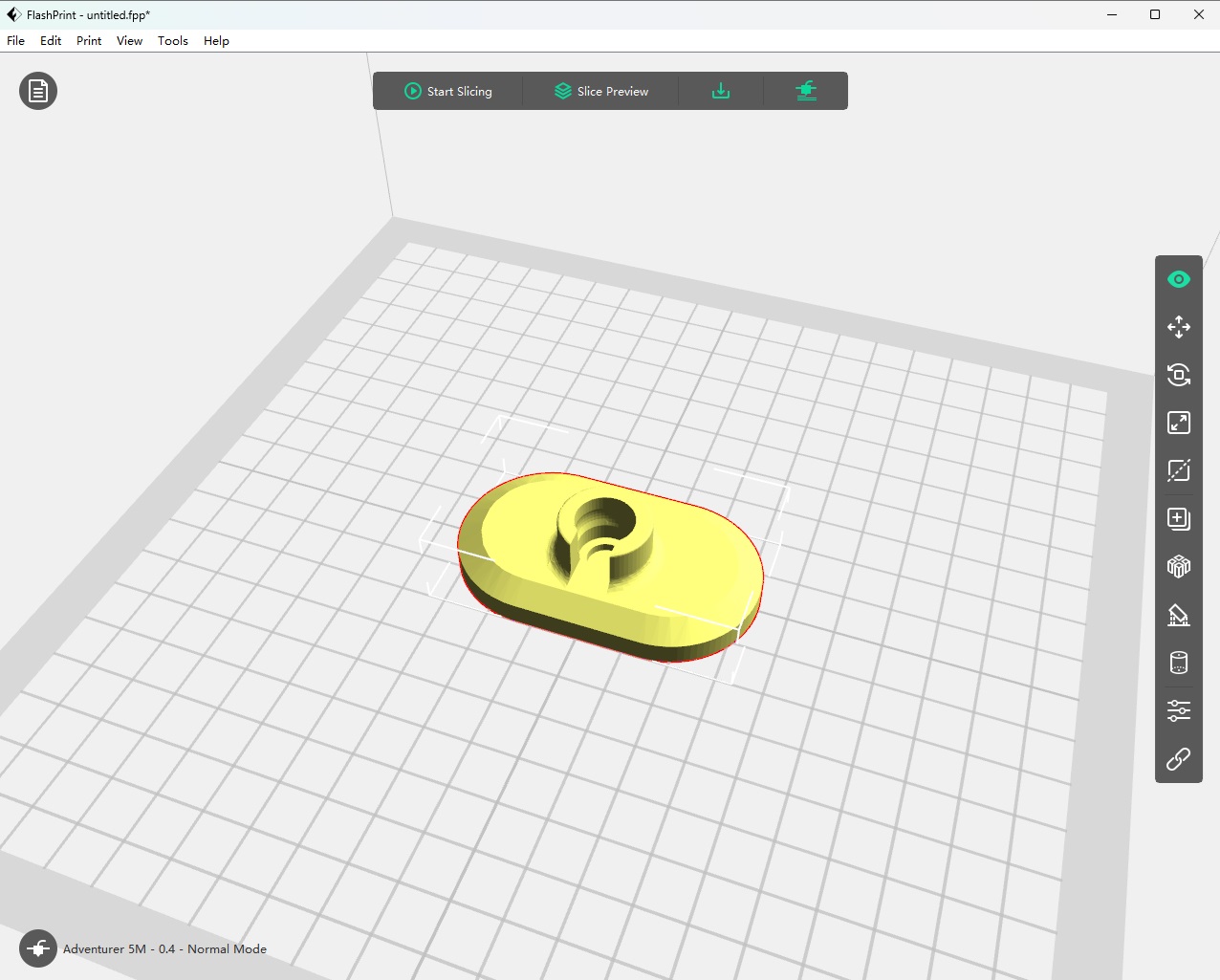
Task: Toggle the View eye tool
Action: click(x=1179, y=279)
